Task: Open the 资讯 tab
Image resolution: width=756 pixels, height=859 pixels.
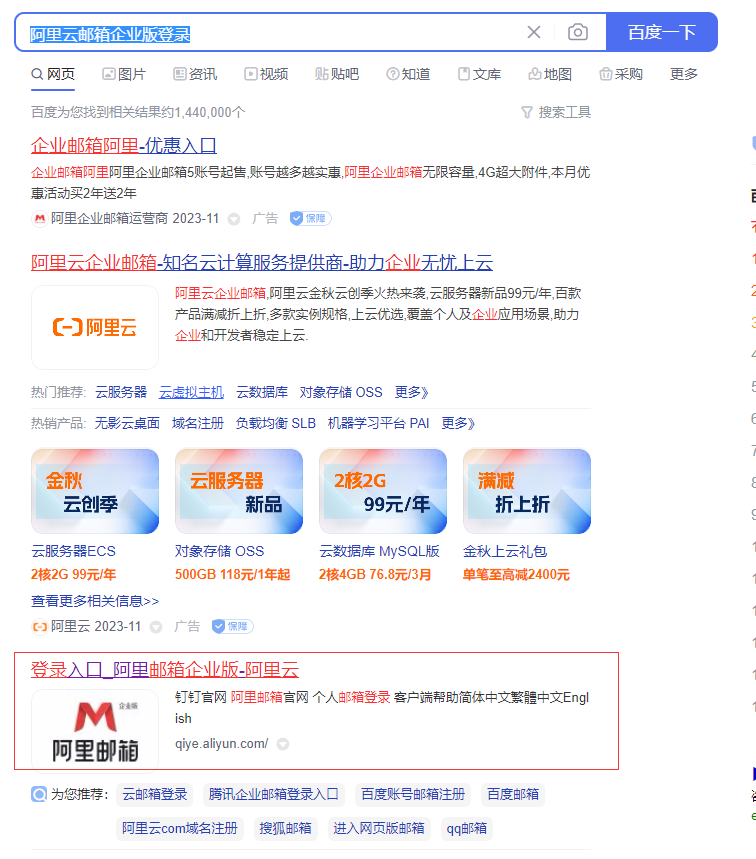Action: (x=196, y=74)
